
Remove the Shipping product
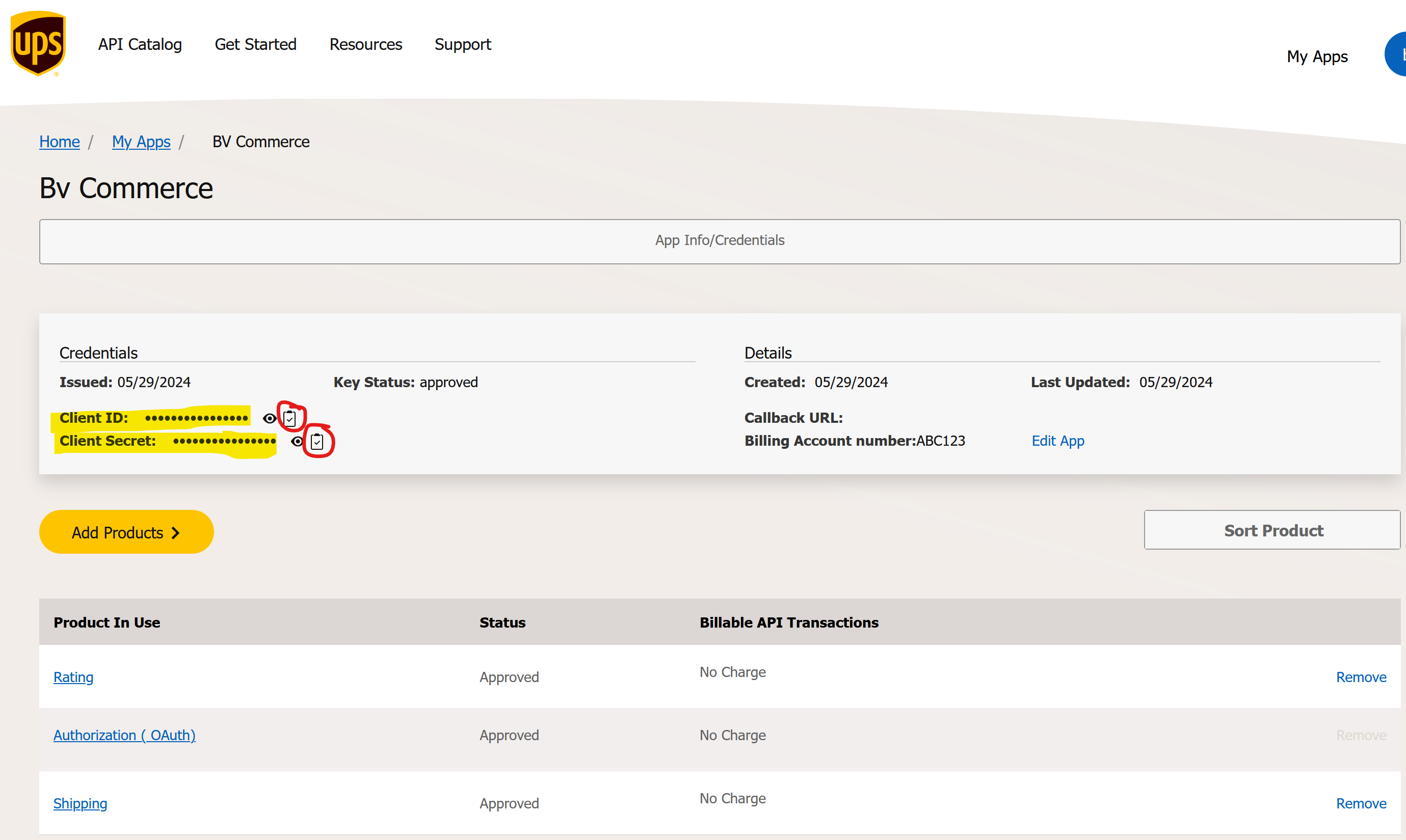point(1361,804)
